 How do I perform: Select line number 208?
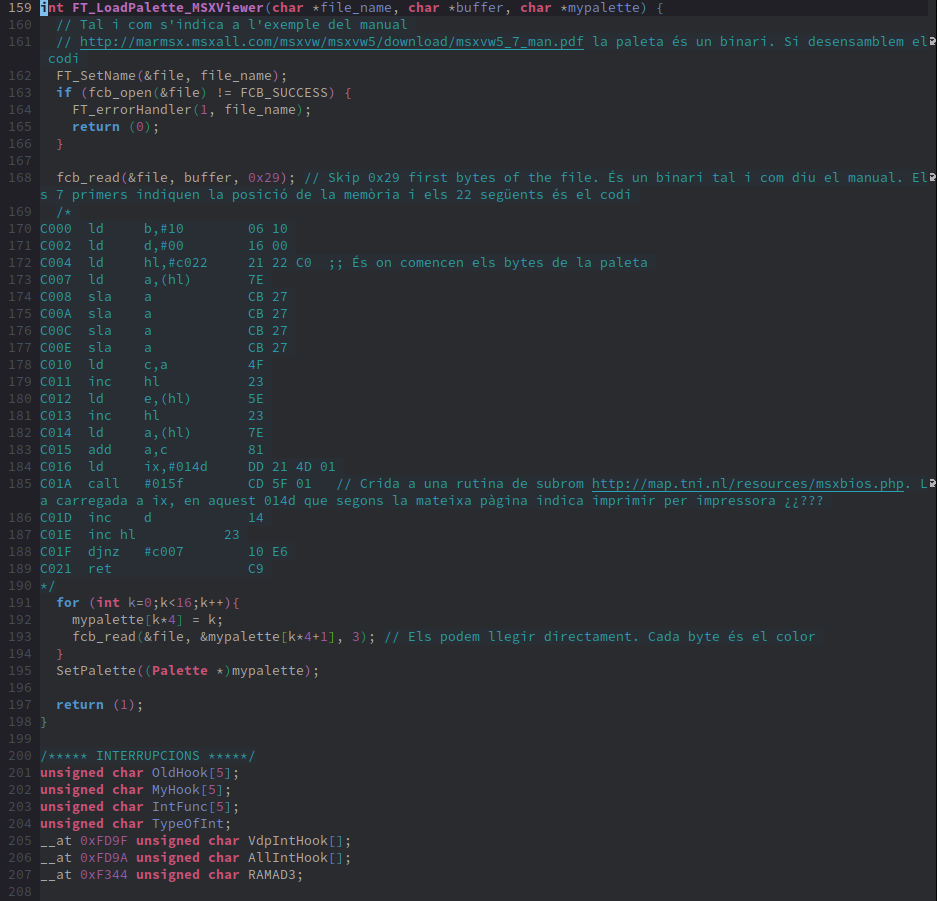[19, 892]
